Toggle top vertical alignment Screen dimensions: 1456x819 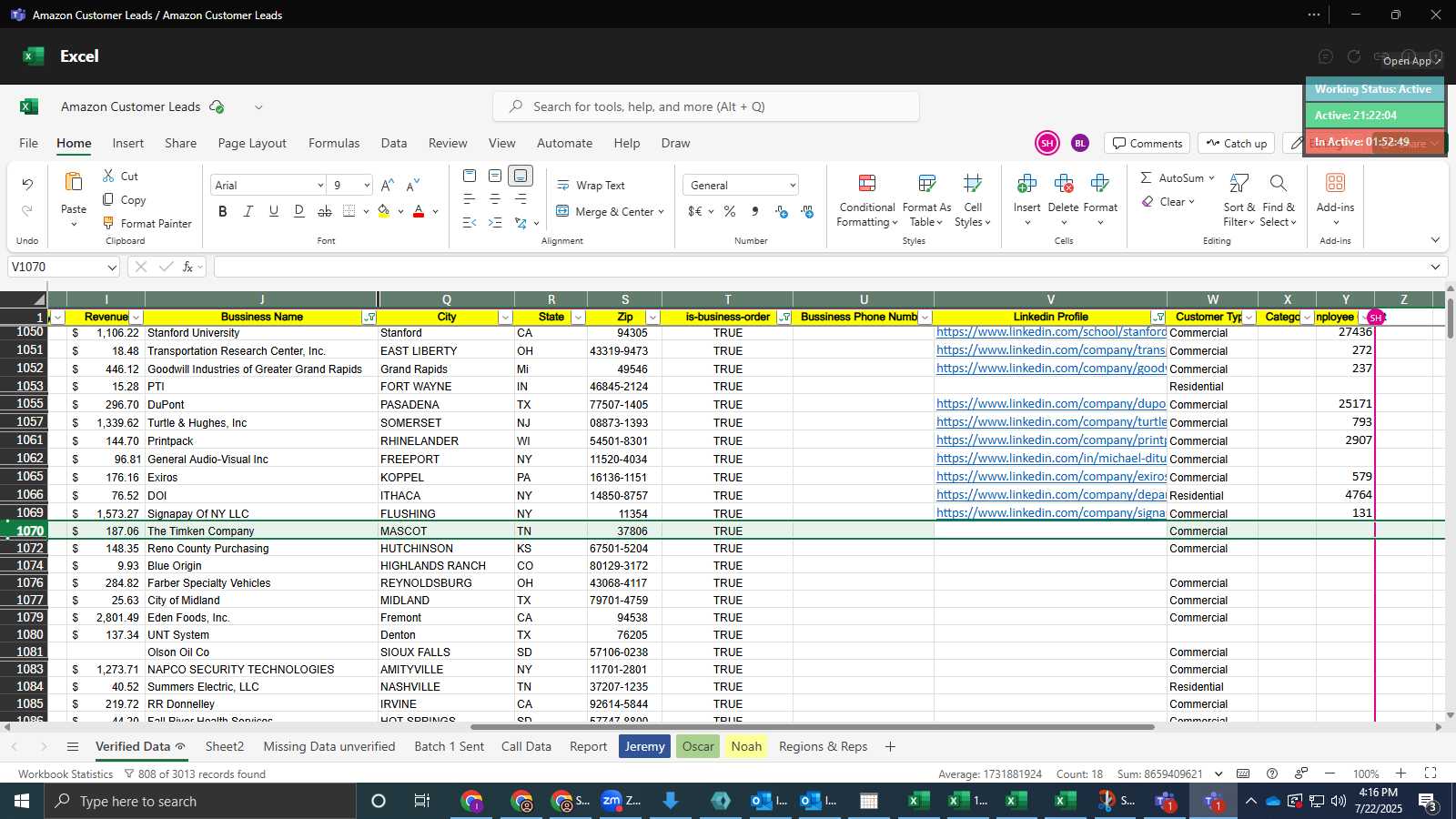470,176
